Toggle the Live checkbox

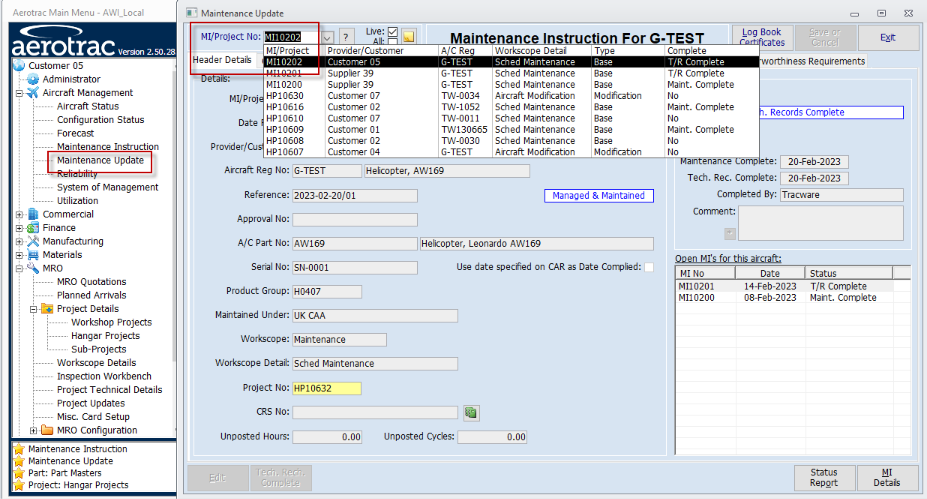click(392, 31)
